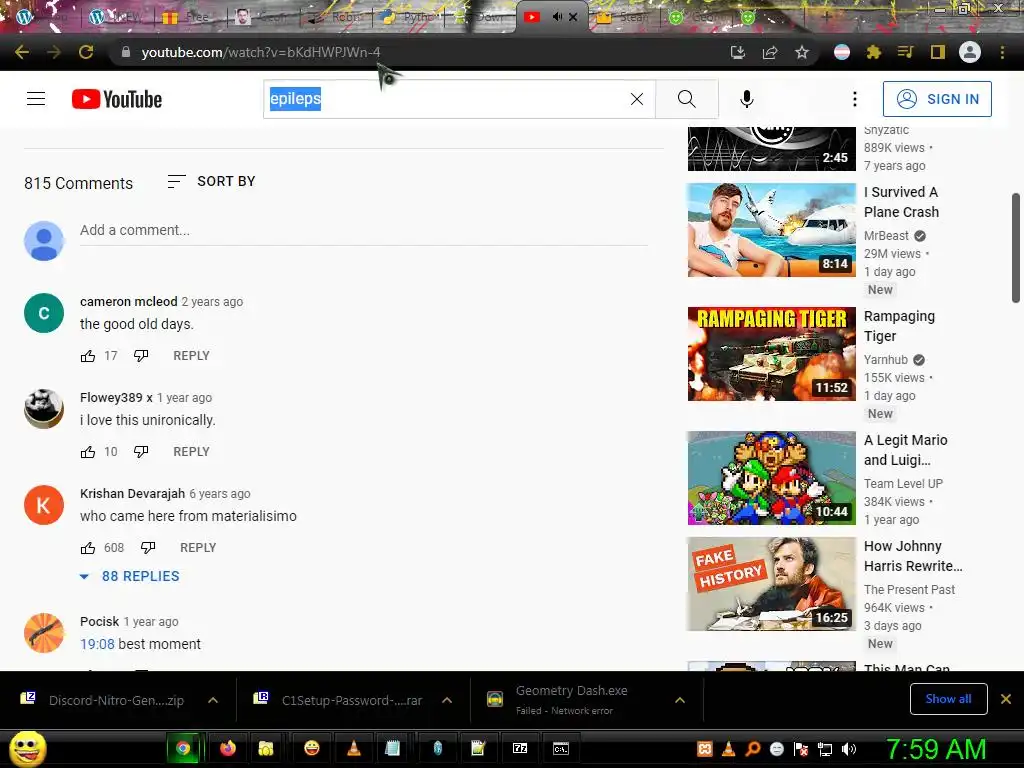Reply to Flowey389 x's comment
1024x768 pixels.
pos(191,452)
